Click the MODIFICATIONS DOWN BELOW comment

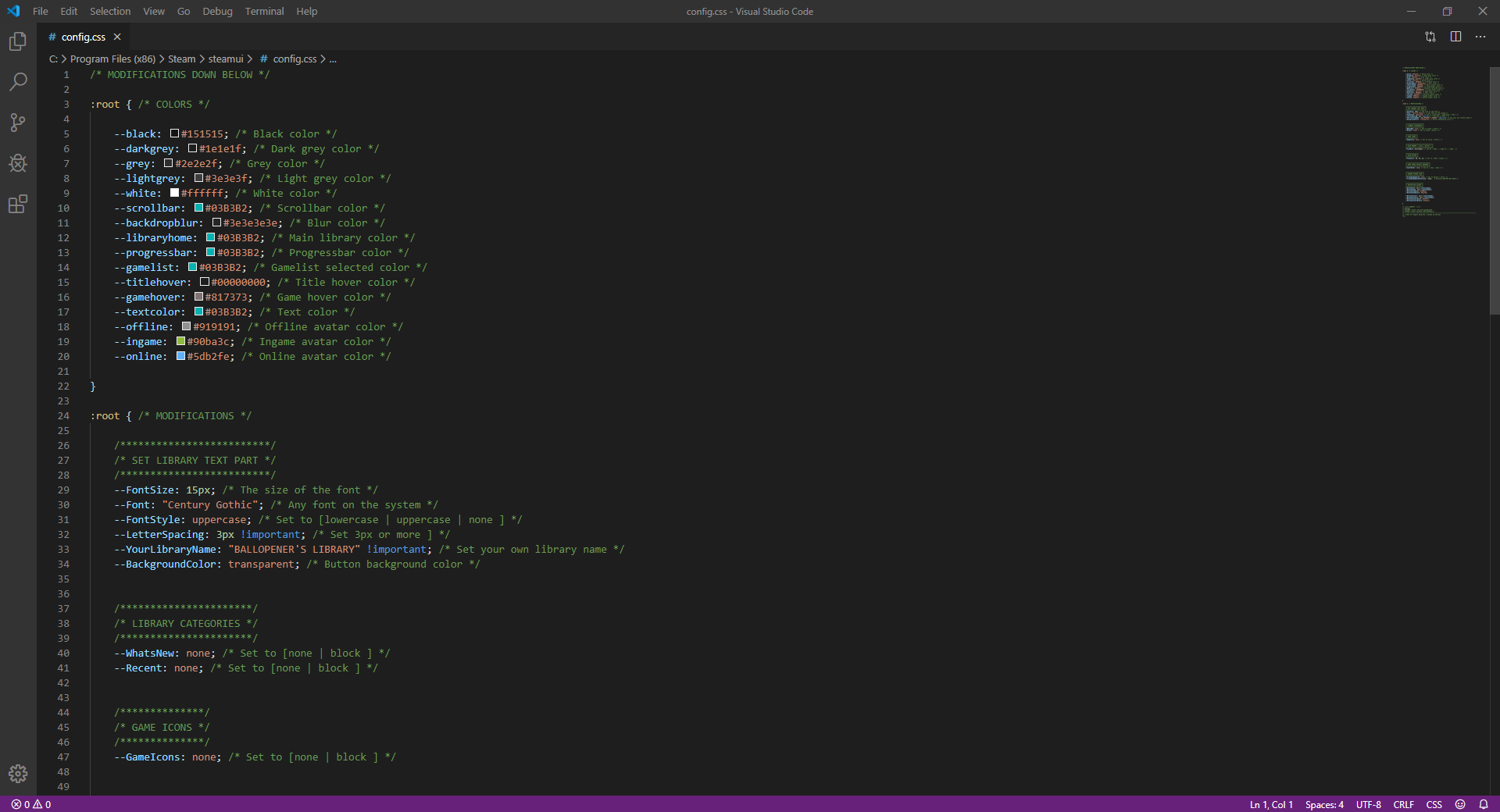(180, 75)
